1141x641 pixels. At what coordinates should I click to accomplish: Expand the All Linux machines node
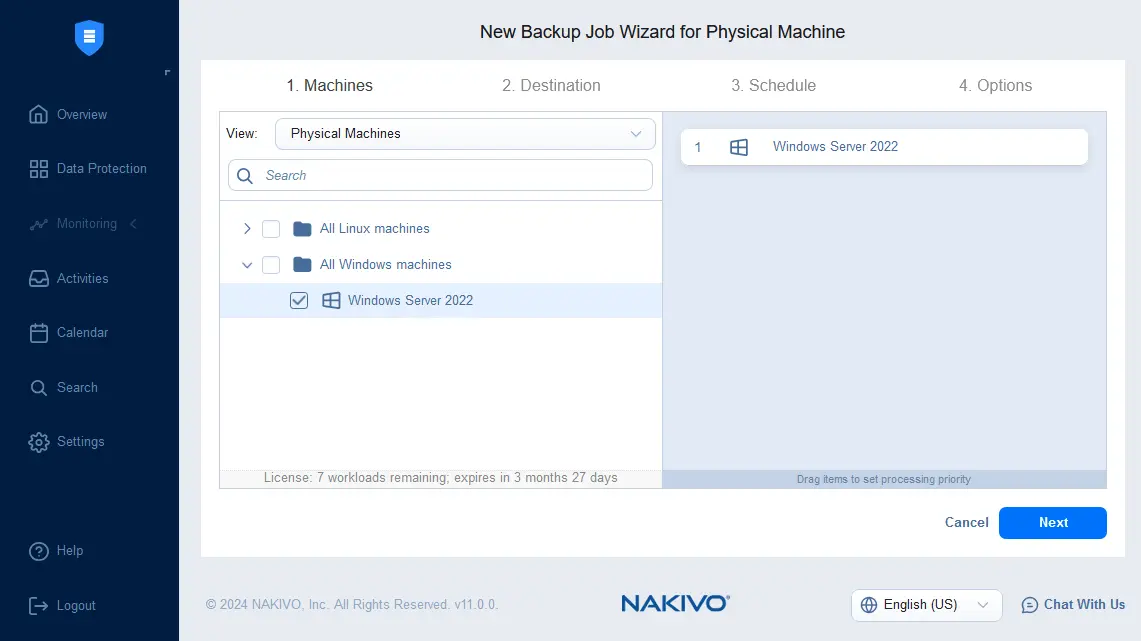247,228
